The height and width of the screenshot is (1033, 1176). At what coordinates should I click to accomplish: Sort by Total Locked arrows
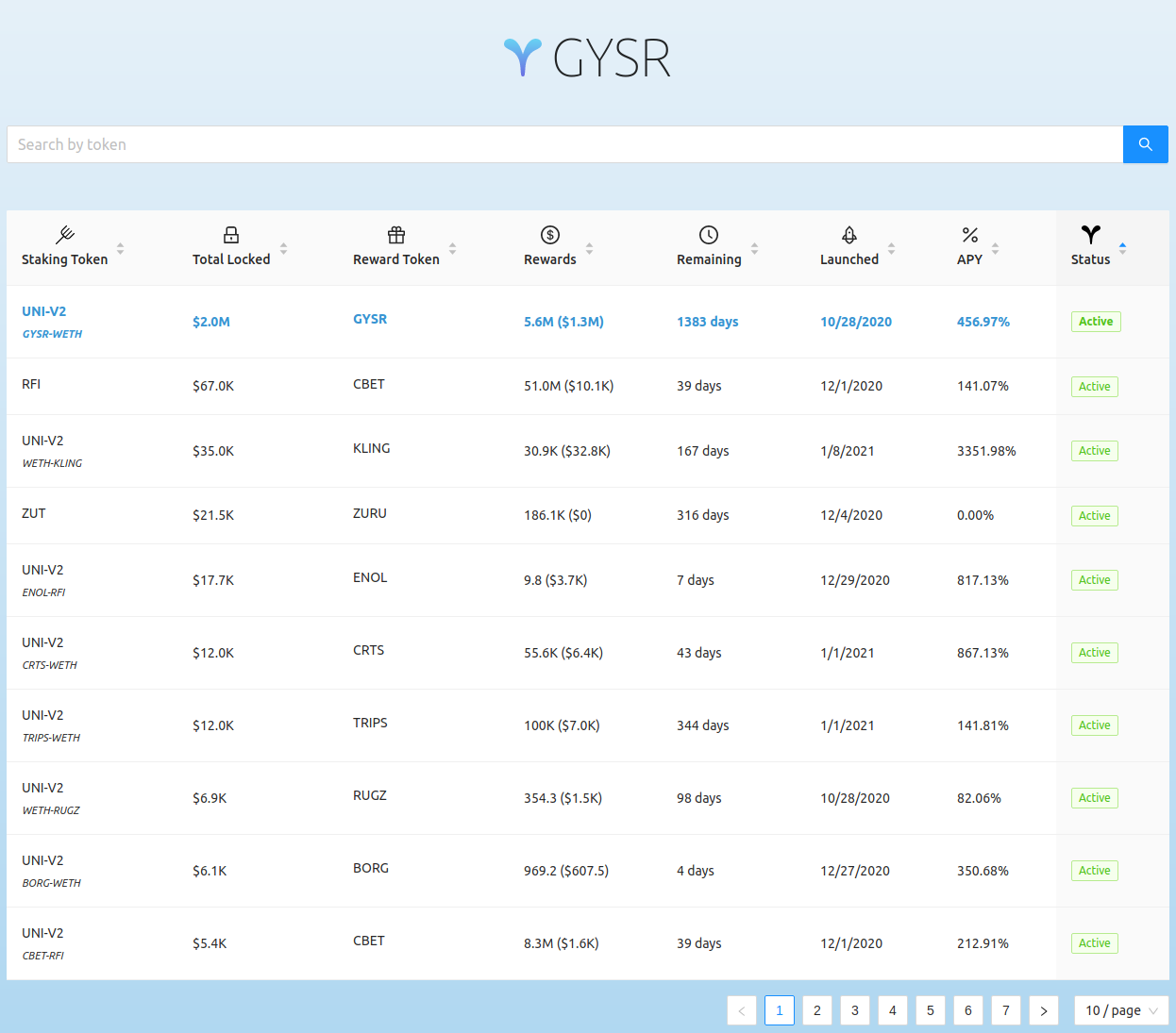pos(283,248)
